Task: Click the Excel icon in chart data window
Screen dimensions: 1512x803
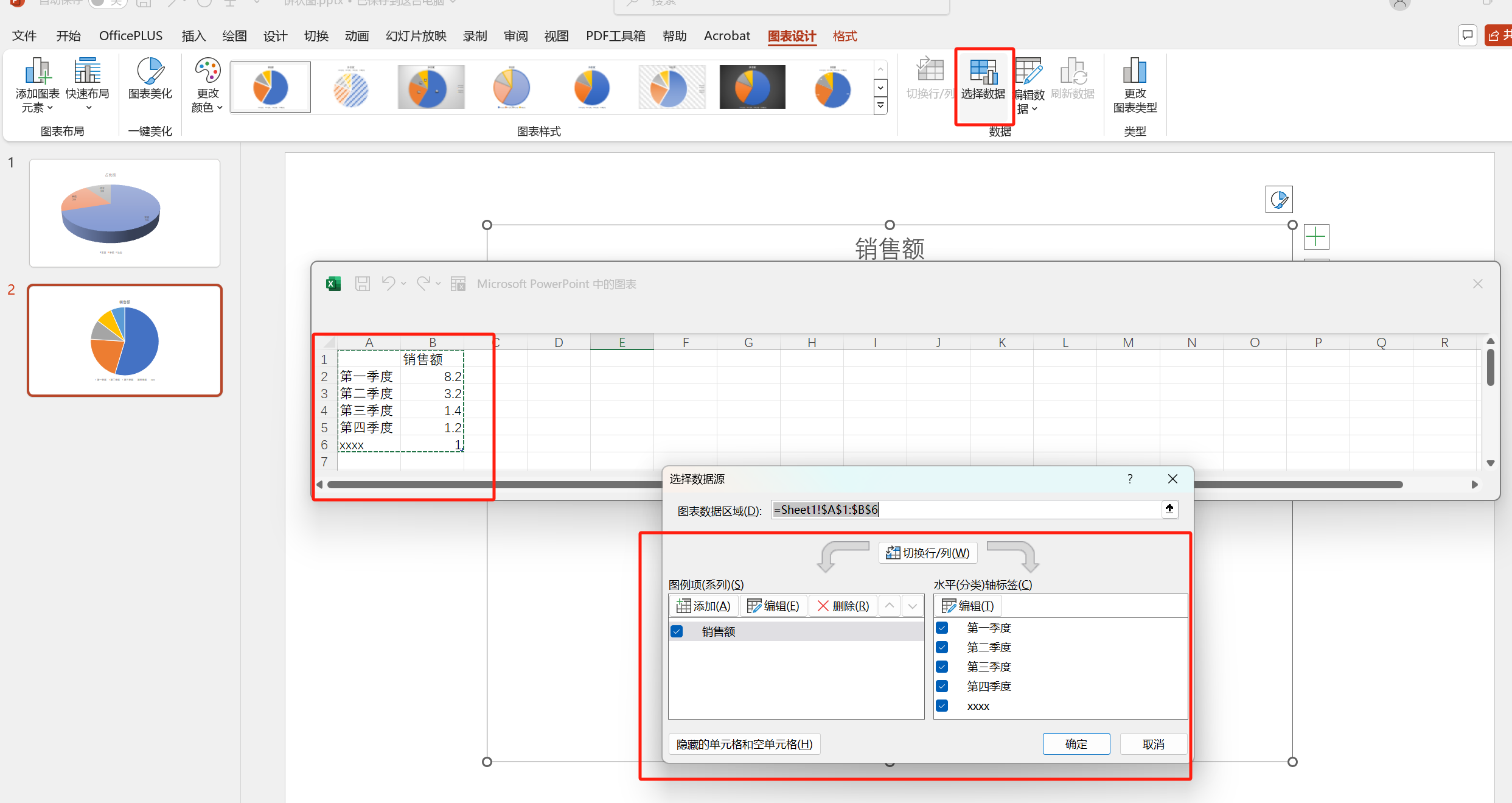Action: click(x=333, y=284)
